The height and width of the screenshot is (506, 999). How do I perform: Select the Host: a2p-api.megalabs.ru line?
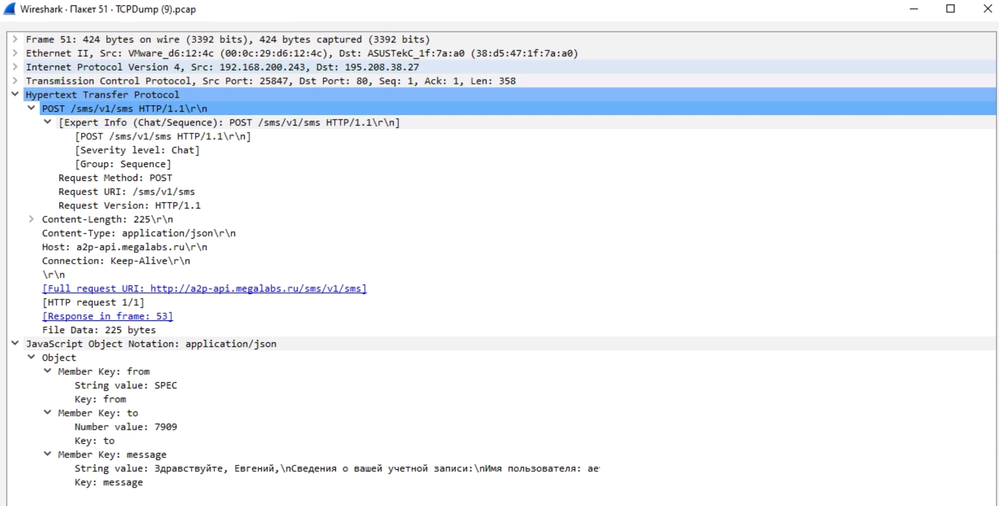point(125,247)
